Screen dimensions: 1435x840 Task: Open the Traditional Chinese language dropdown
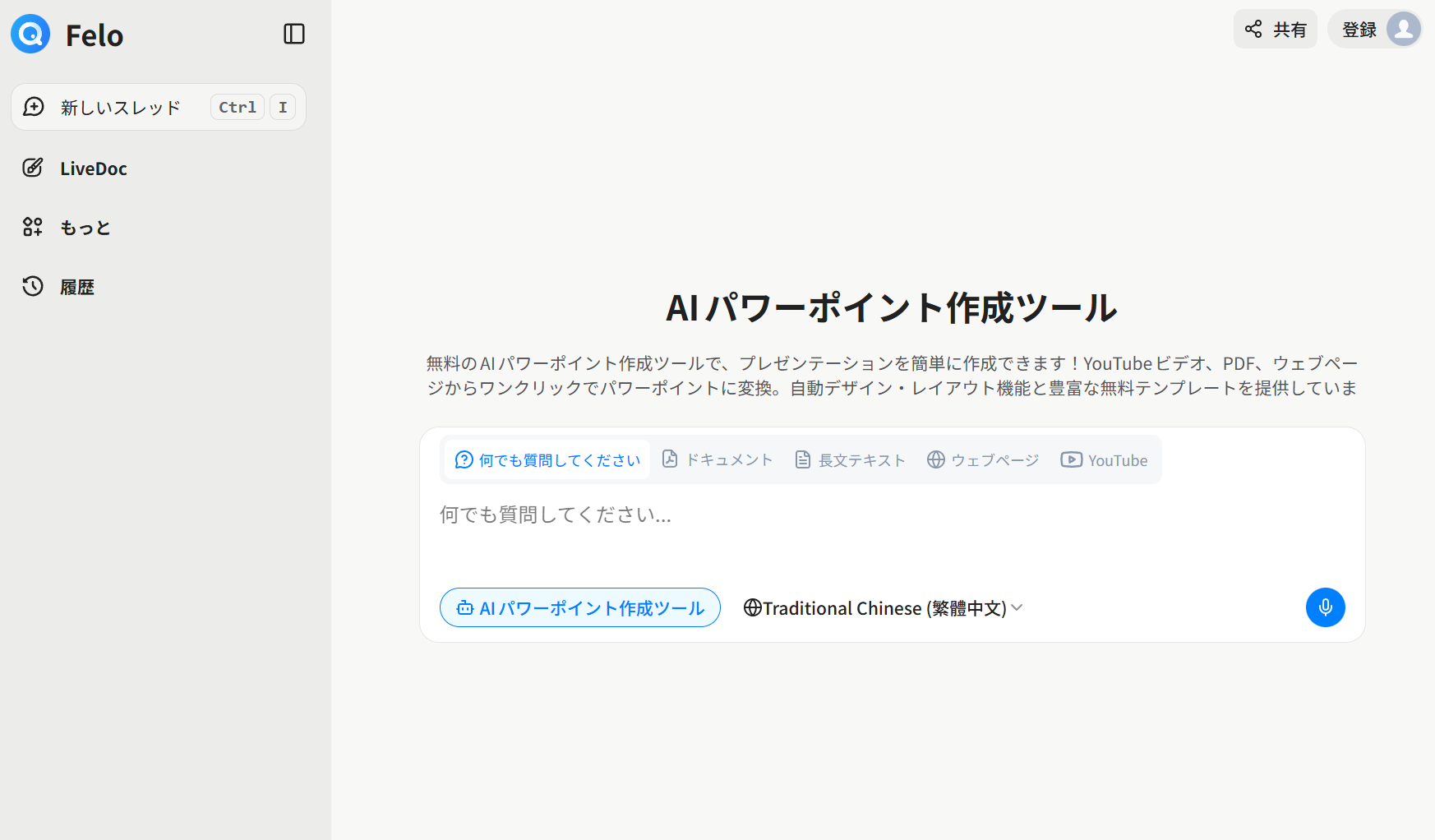click(x=884, y=608)
